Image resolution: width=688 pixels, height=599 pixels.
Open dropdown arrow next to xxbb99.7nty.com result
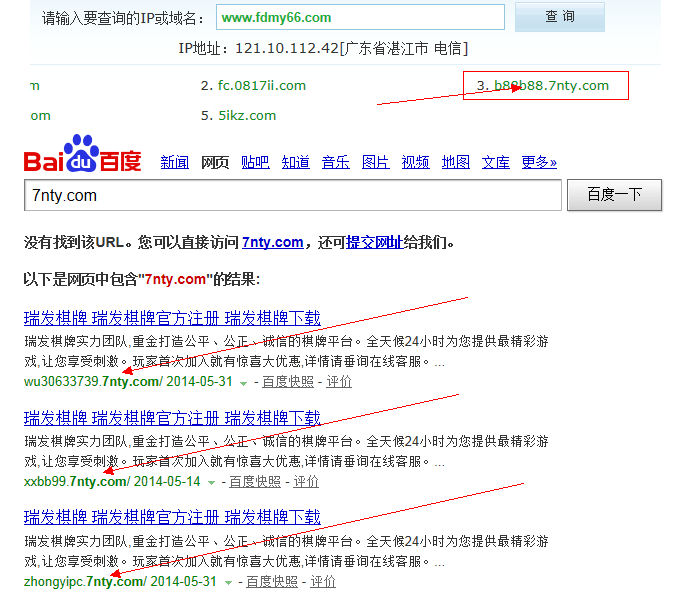[211, 483]
